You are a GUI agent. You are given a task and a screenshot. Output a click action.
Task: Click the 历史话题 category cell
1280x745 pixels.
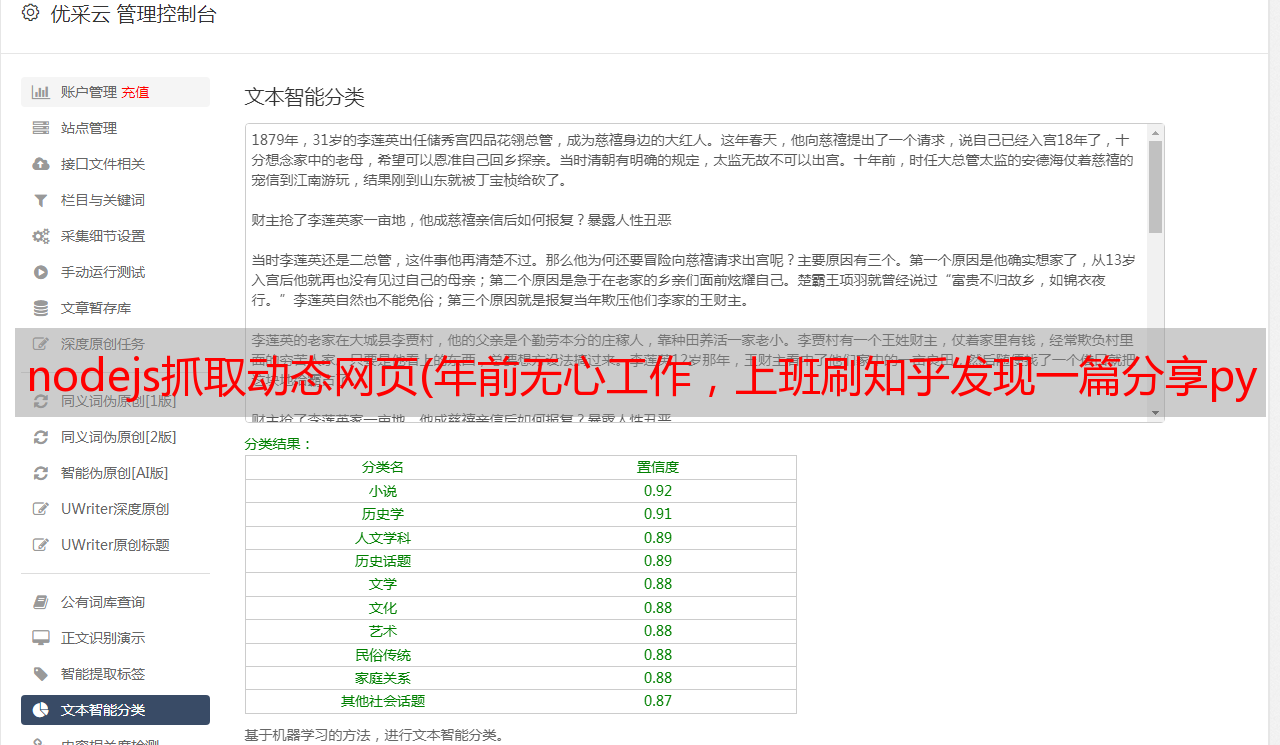pos(383,561)
